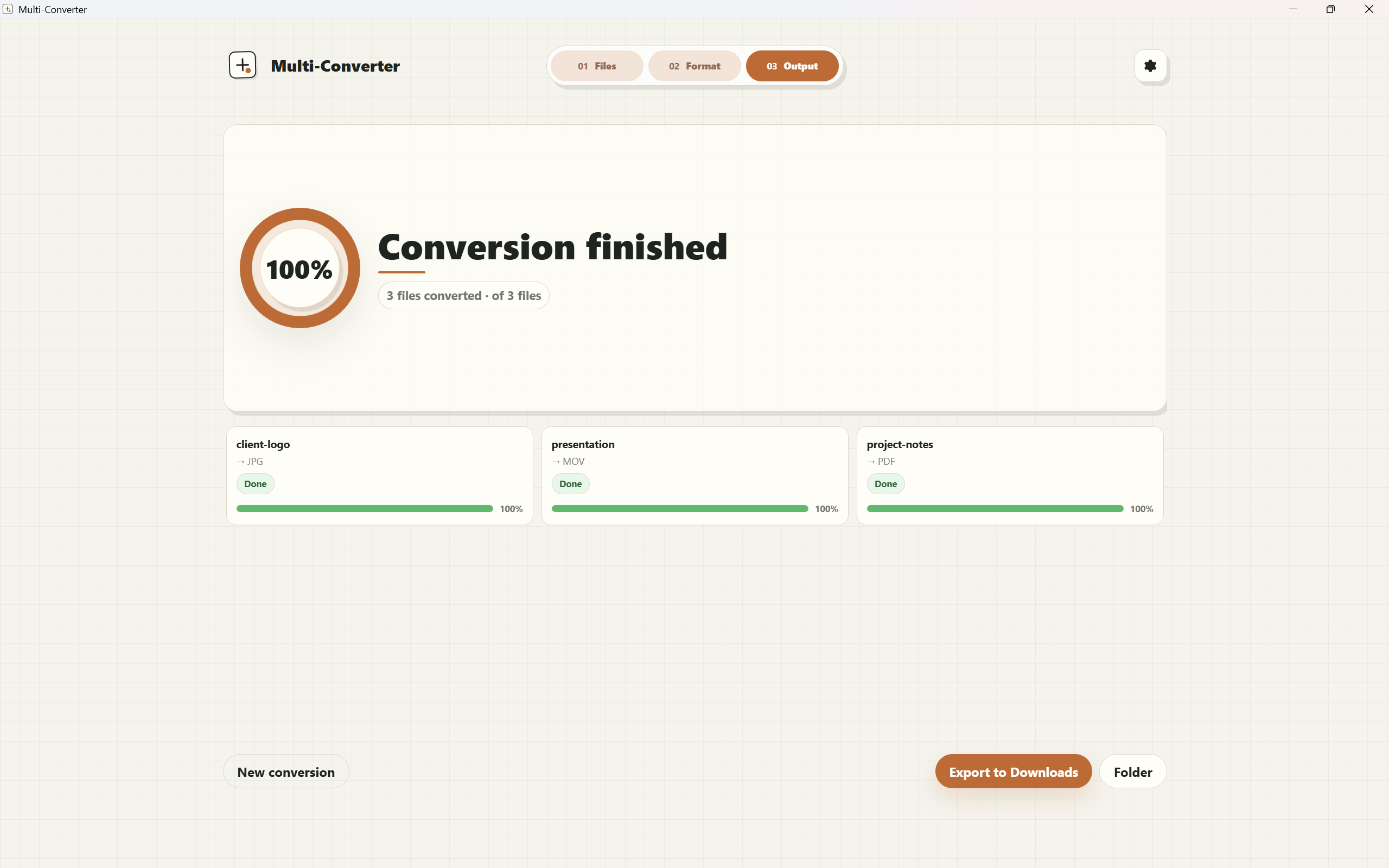The height and width of the screenshot is (868, 1389).
Task: Click the '3 files converted · of 3 files' pill
Action: tap(464, 296)
